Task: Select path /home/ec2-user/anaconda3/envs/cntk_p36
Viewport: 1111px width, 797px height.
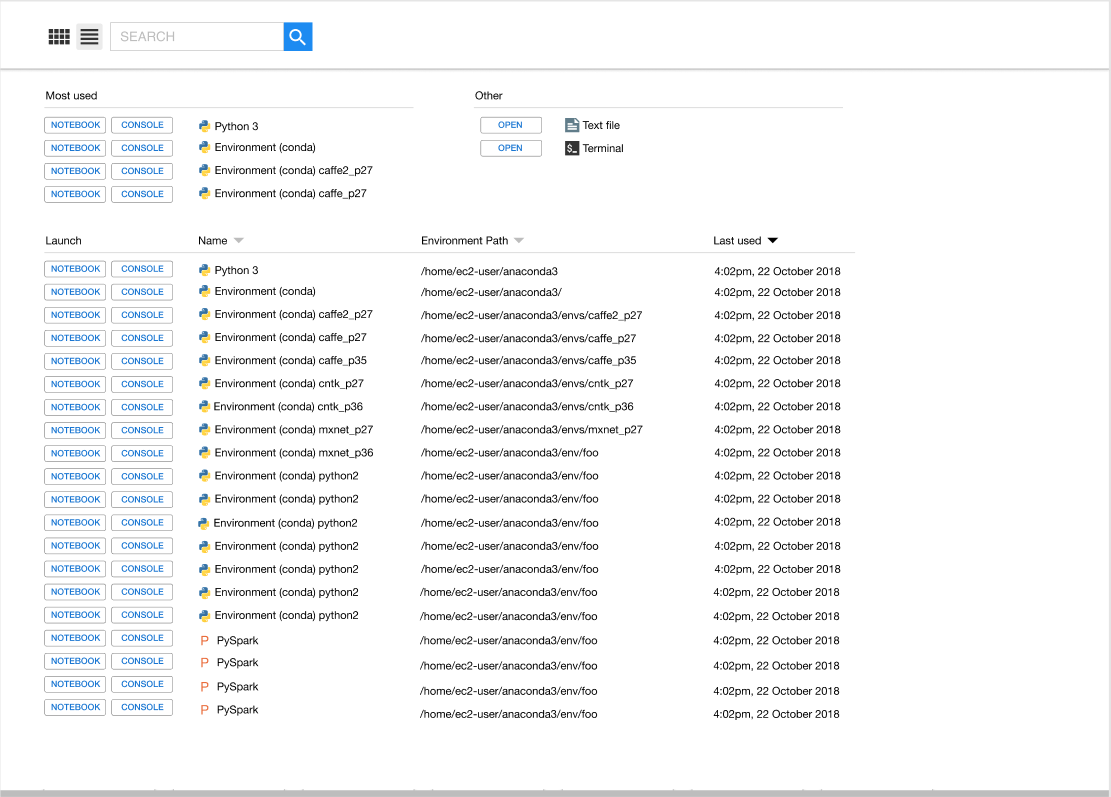Action: (x=527, y=407)
